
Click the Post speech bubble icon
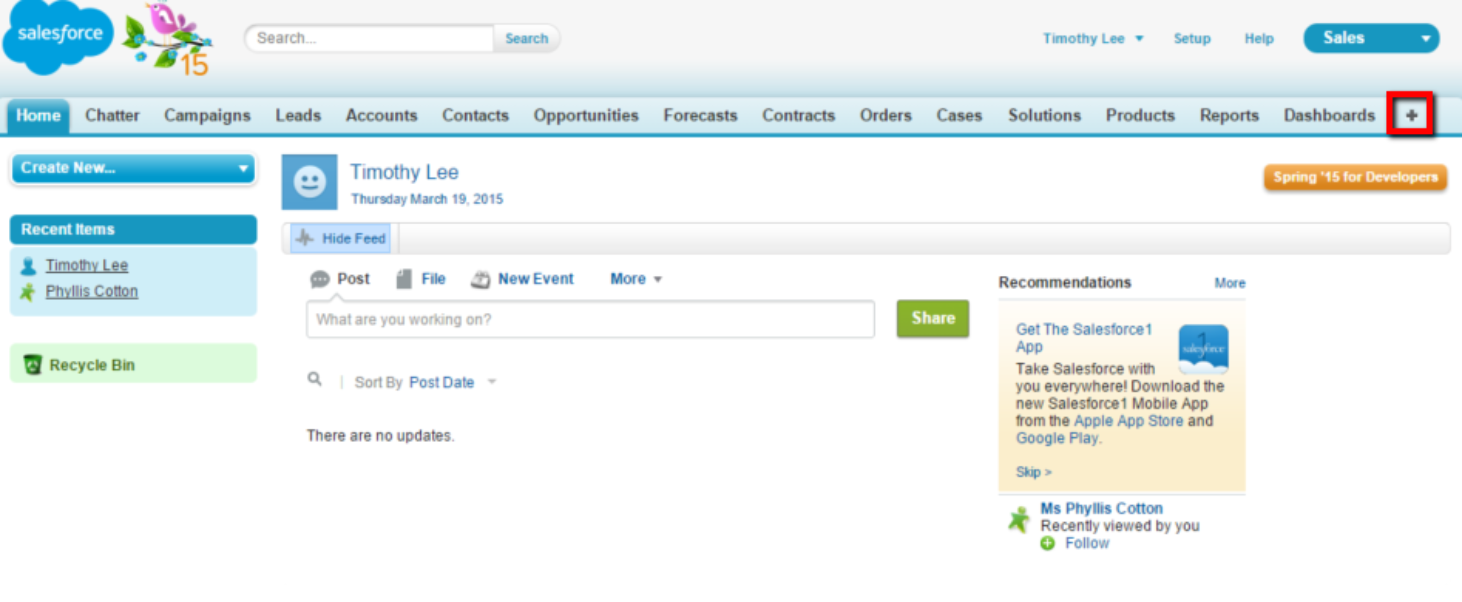point(320,280)
